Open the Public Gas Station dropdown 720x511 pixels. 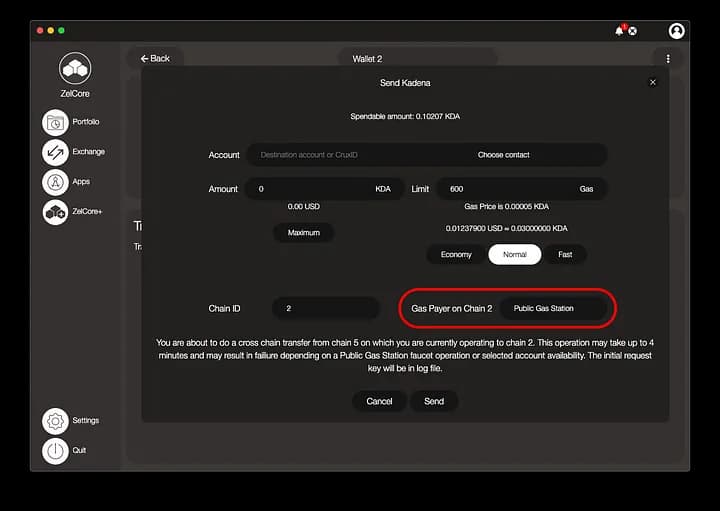(553, 308)
